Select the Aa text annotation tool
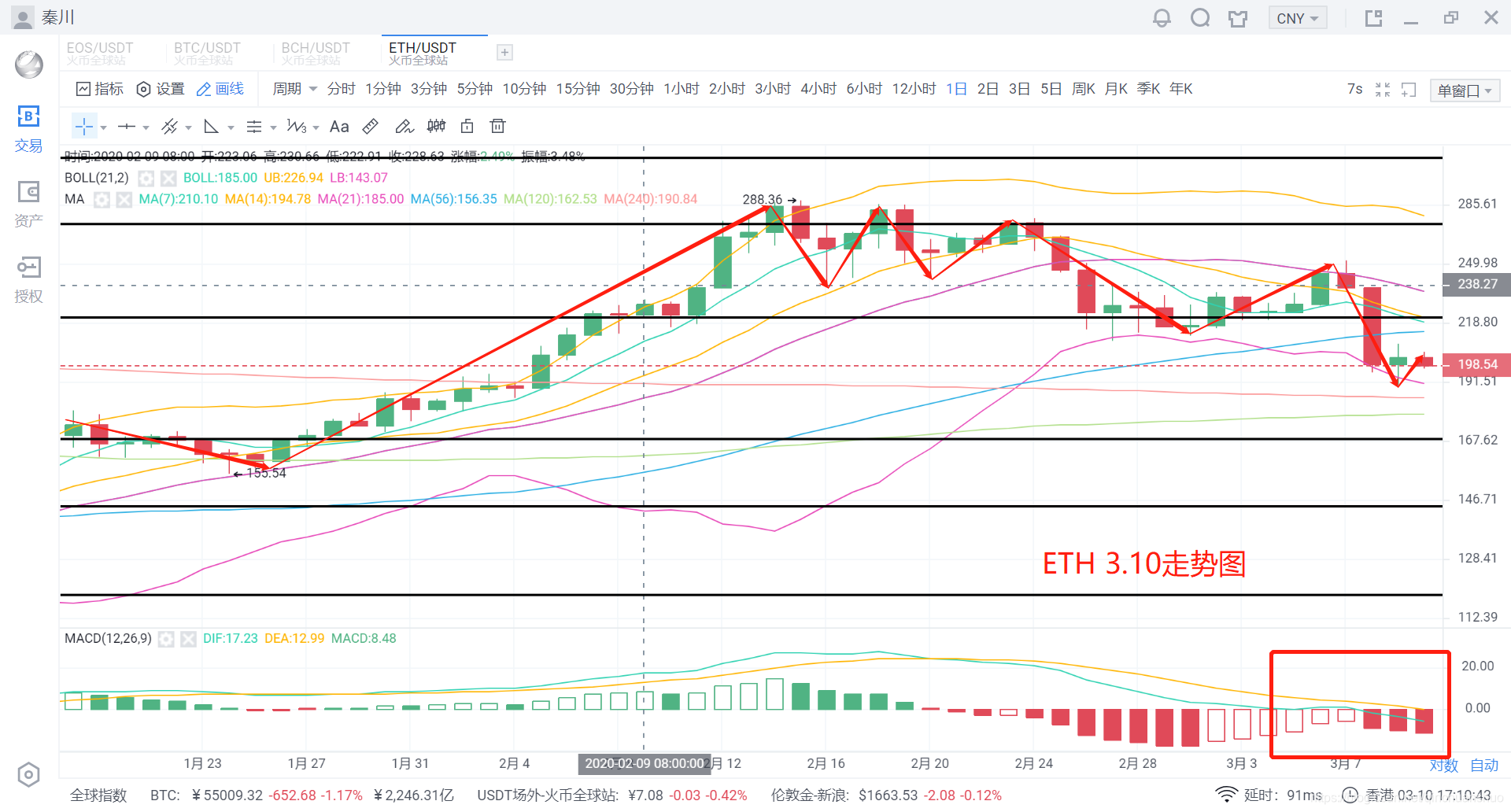The width and height of the screenshot is (1511, 812). 339,127
